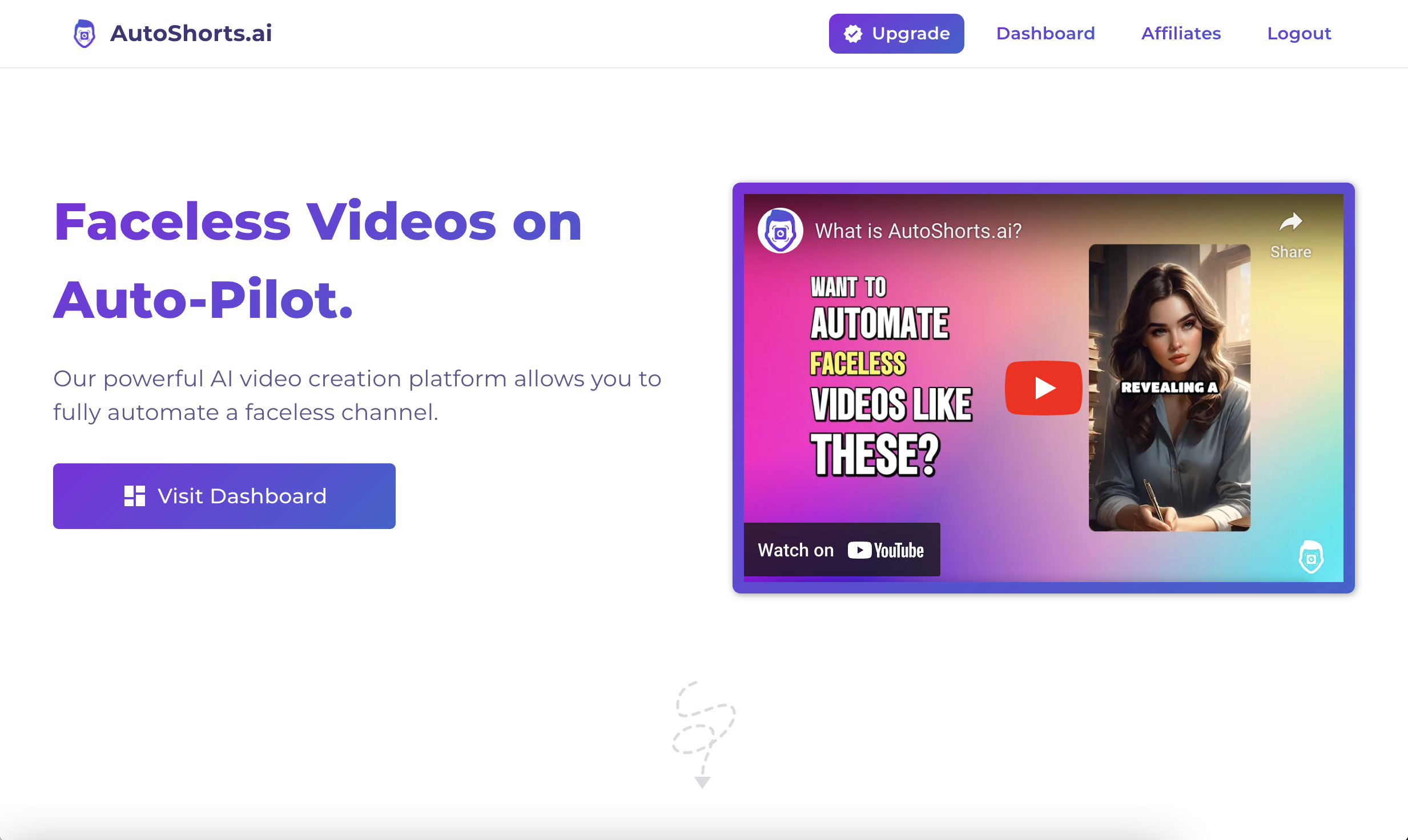Image resolution: width=1408 pixels, height=840 pixels.
Task: Click the woman portrait thumbnail in video
Action: coord(1169,388)
